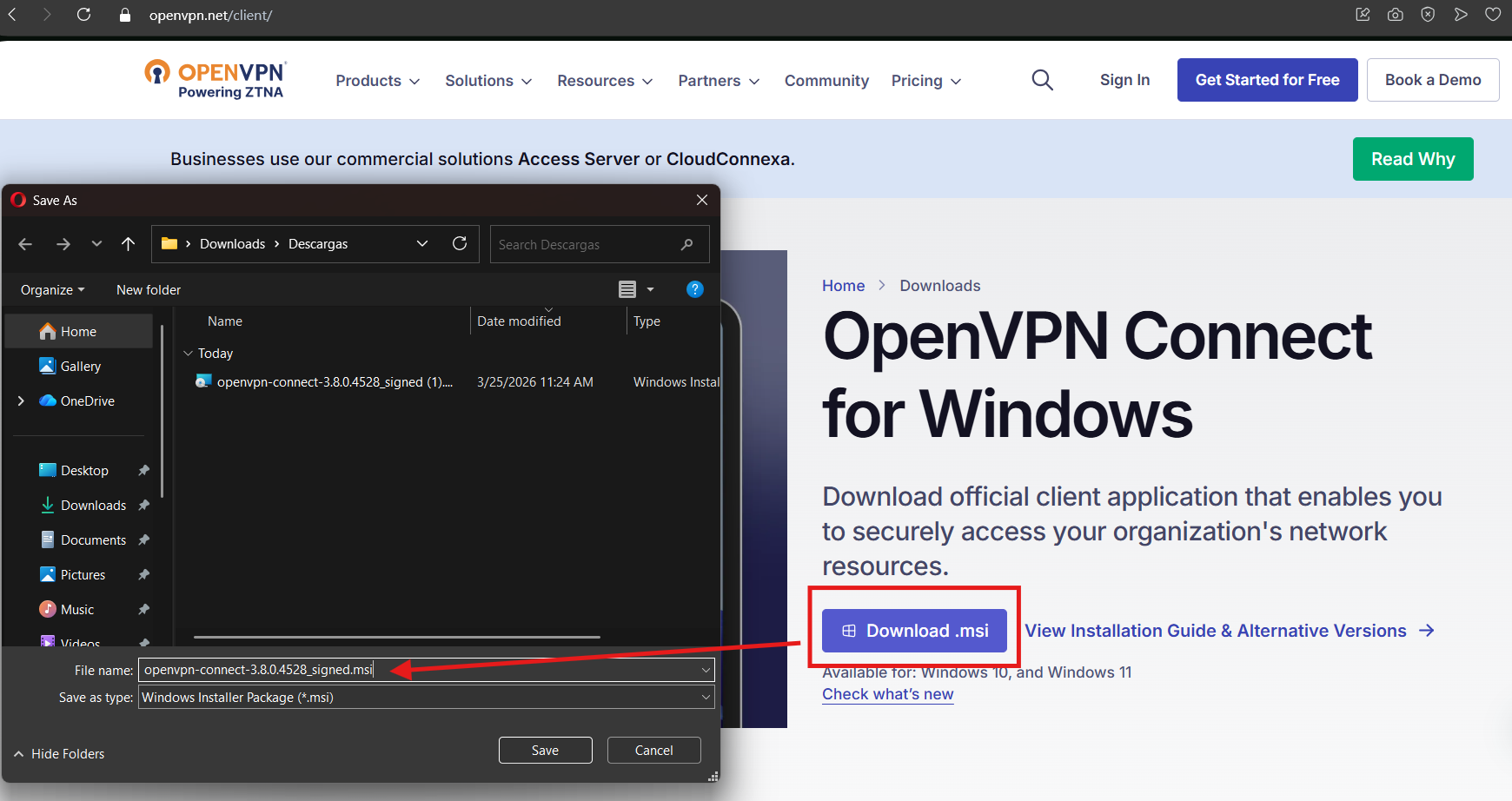Viewport: 1512px width, 801px height.
Task: Click the horizontal scrollbar in file list
Action: (396, 637)
